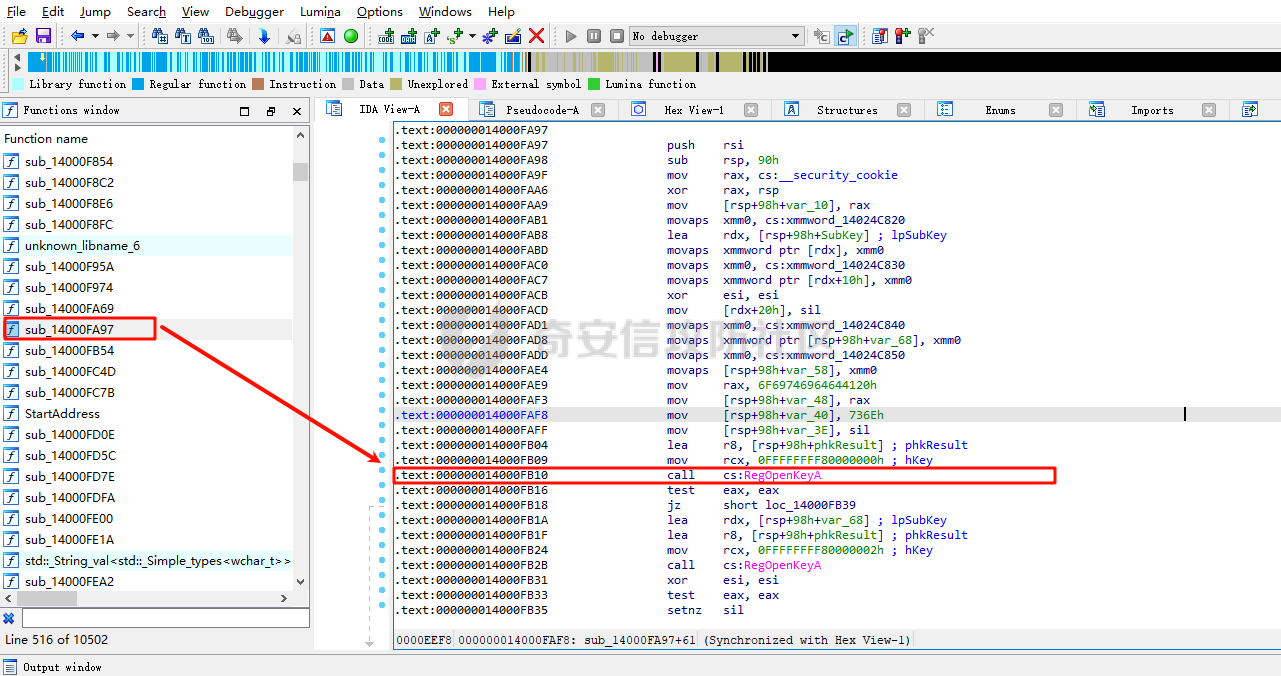The height and width of the screenshot is (676, 1281).
Task: Open the File menu
Action: click(16, 12)
